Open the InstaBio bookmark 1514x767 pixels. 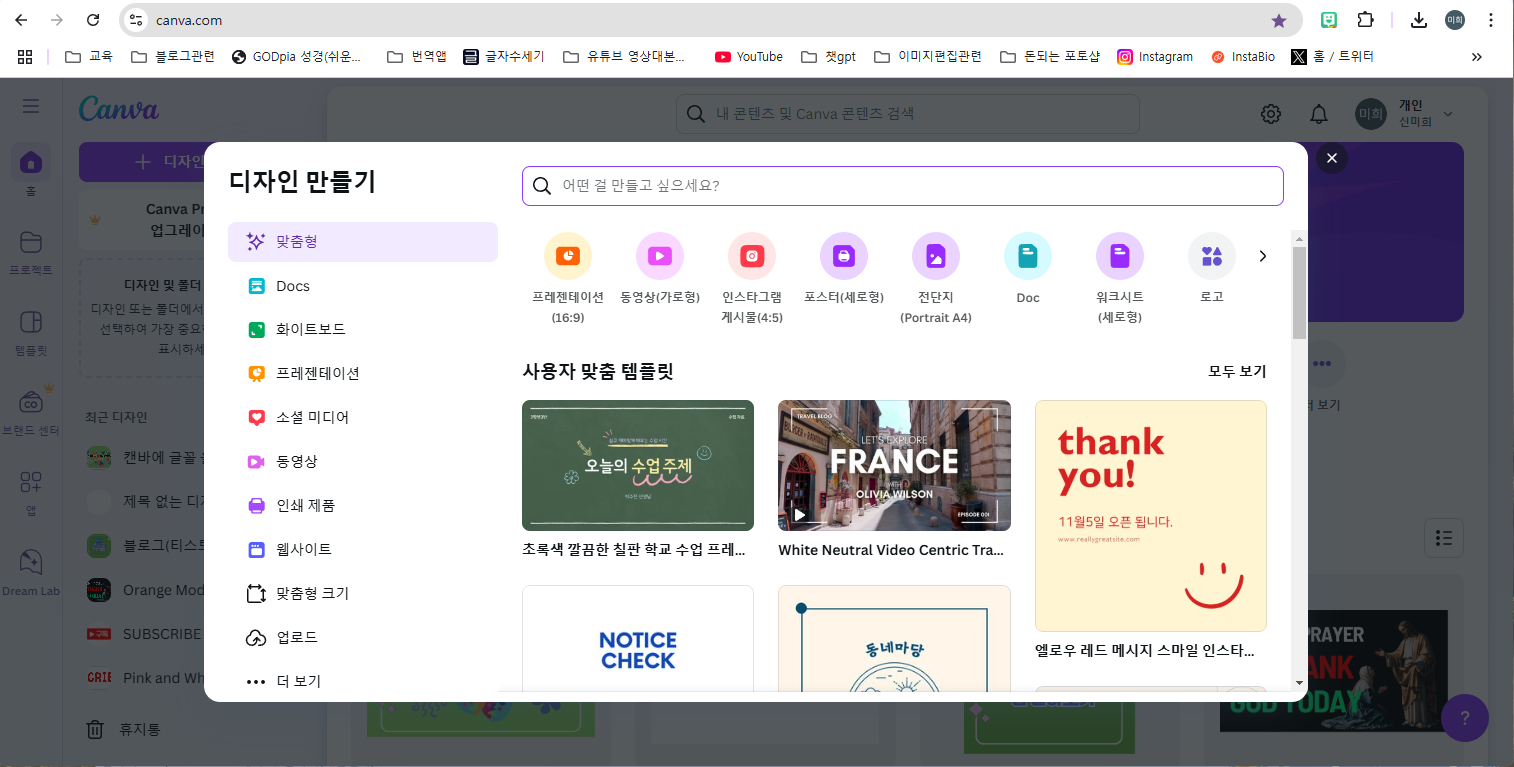tap(1243, 57)
